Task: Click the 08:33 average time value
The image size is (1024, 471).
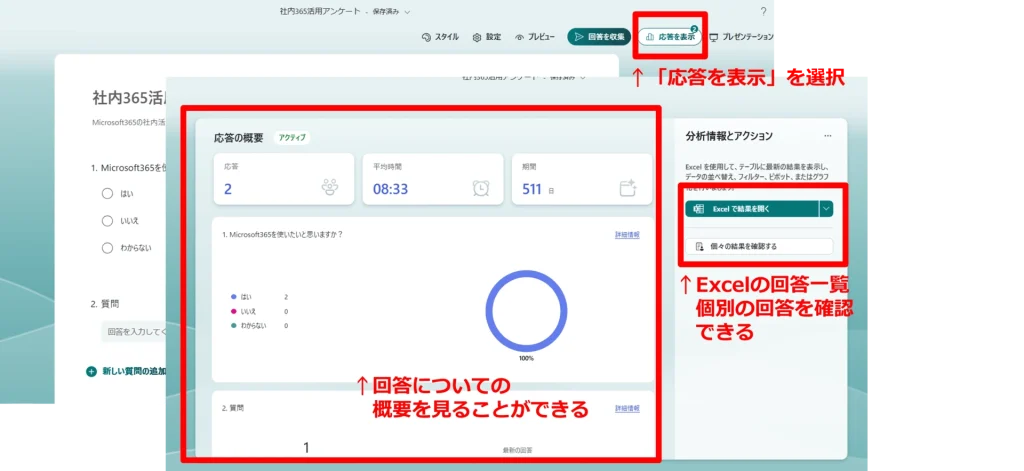Action: click(x=391, y=189)
